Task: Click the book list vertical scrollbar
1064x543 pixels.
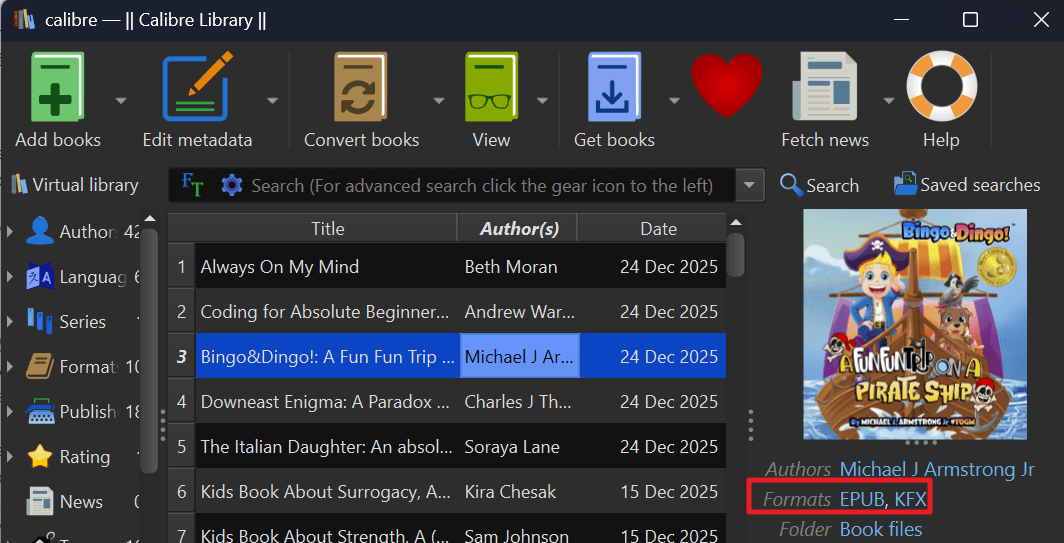Action: [736, 255]
